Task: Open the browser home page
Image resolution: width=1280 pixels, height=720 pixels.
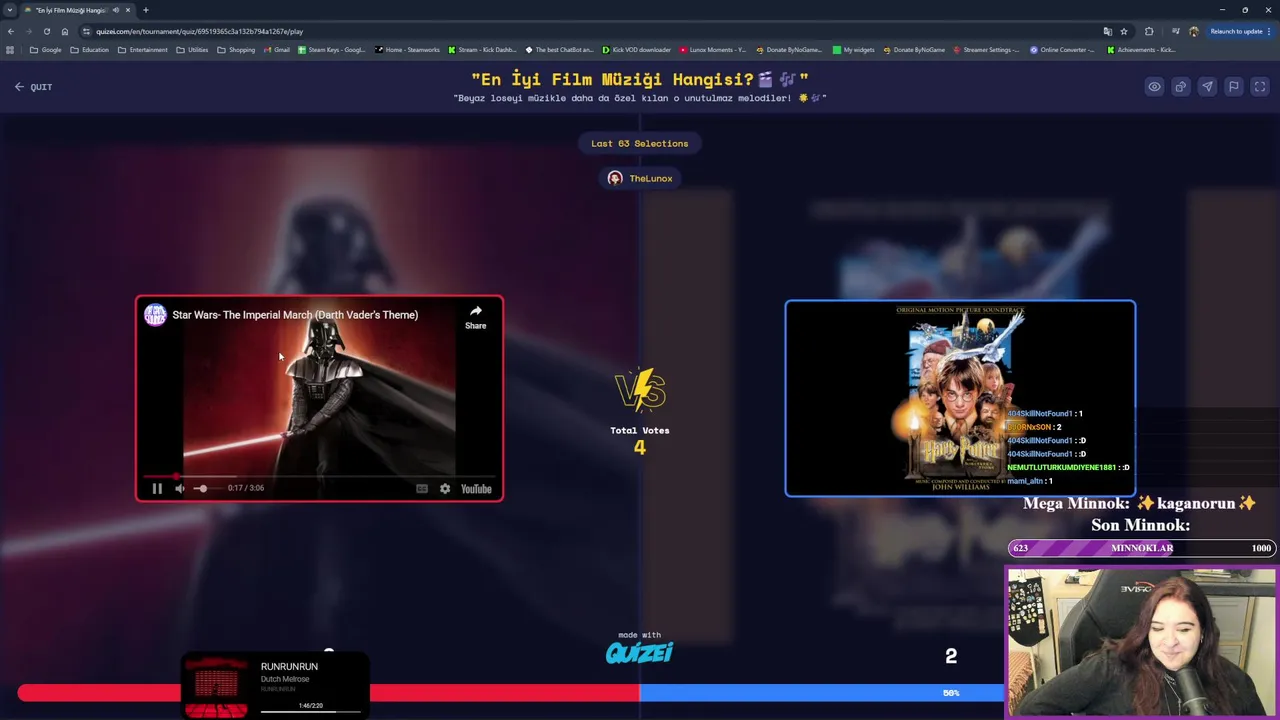Action: pyautogui.click(x=65, y=31)
